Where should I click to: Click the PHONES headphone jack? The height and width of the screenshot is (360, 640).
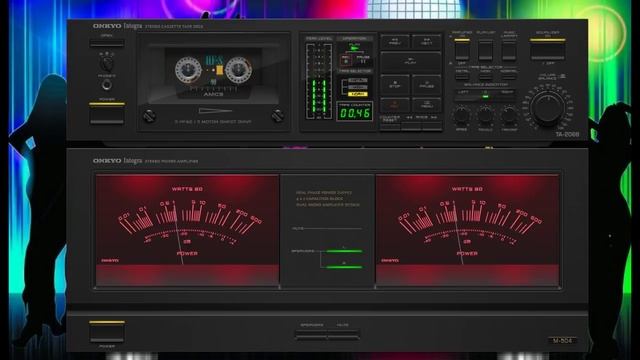pyautogui.click(x=107, y=84)
